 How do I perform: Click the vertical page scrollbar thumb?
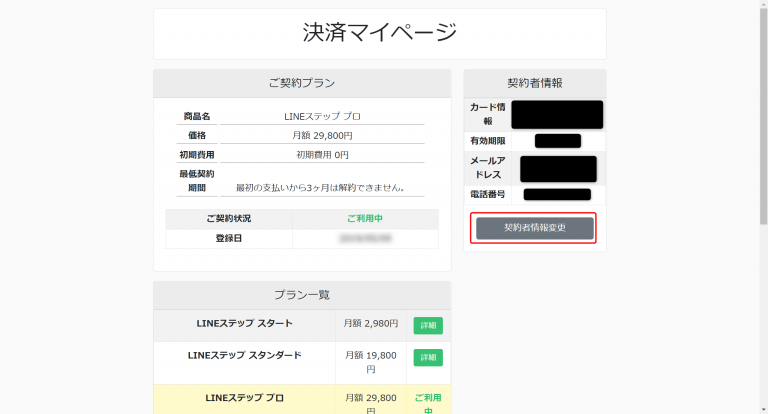point(763,115)
